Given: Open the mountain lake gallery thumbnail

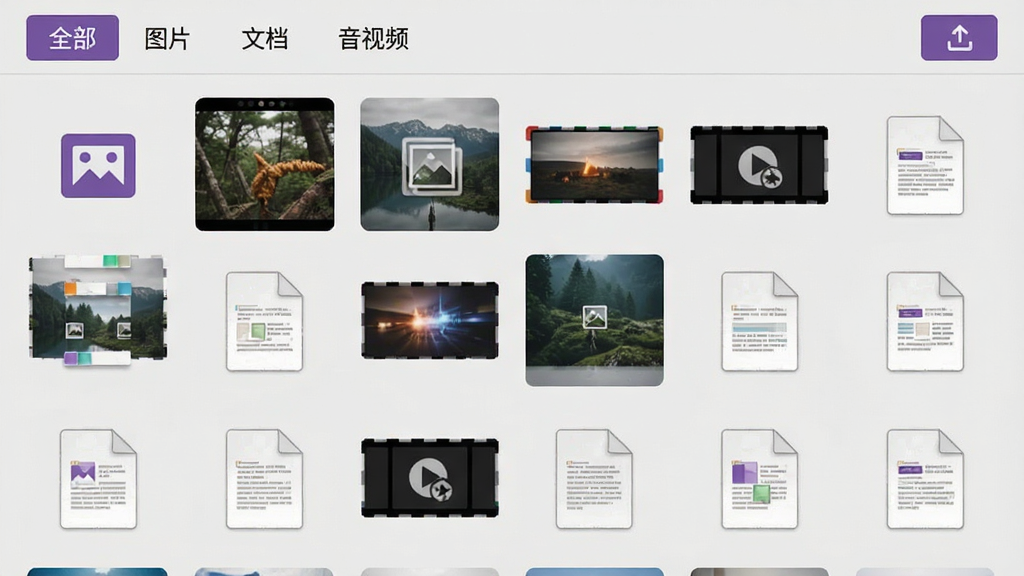Looking at the screenshot, I should point(430,165).
